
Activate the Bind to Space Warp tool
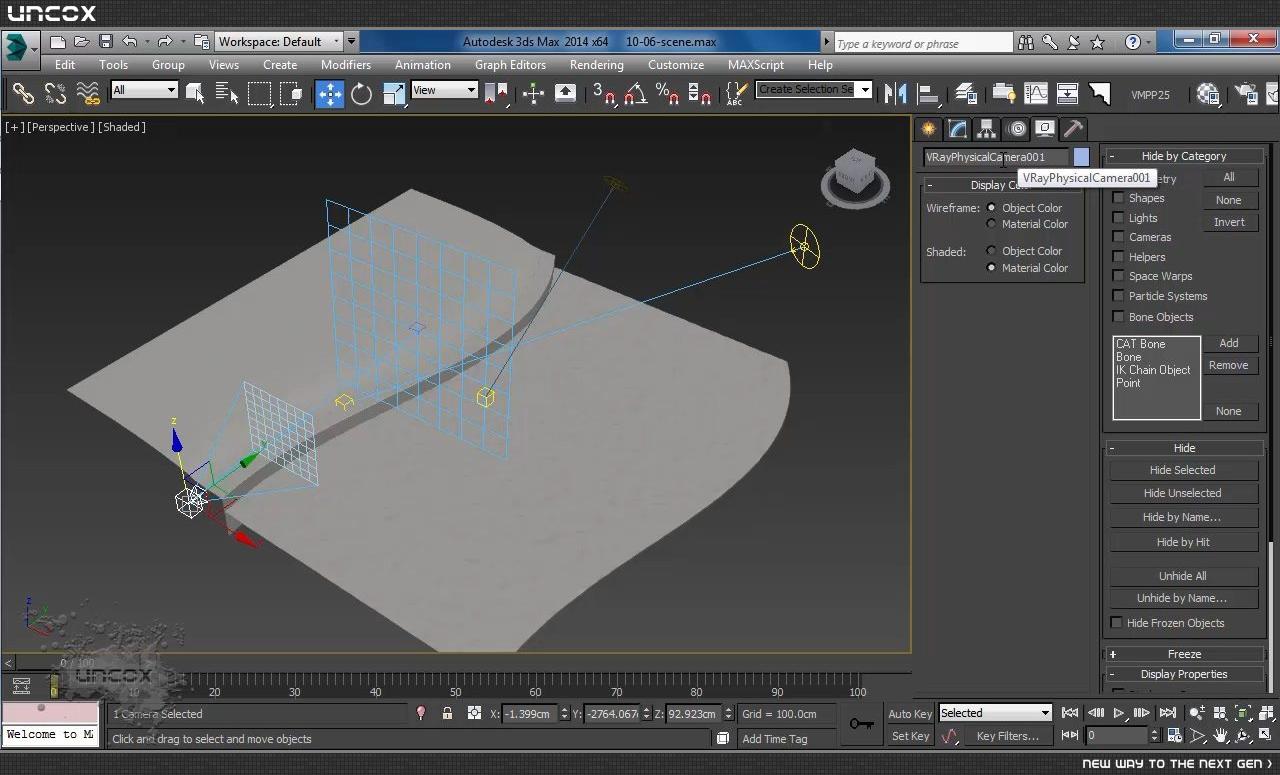coord(89,94)
